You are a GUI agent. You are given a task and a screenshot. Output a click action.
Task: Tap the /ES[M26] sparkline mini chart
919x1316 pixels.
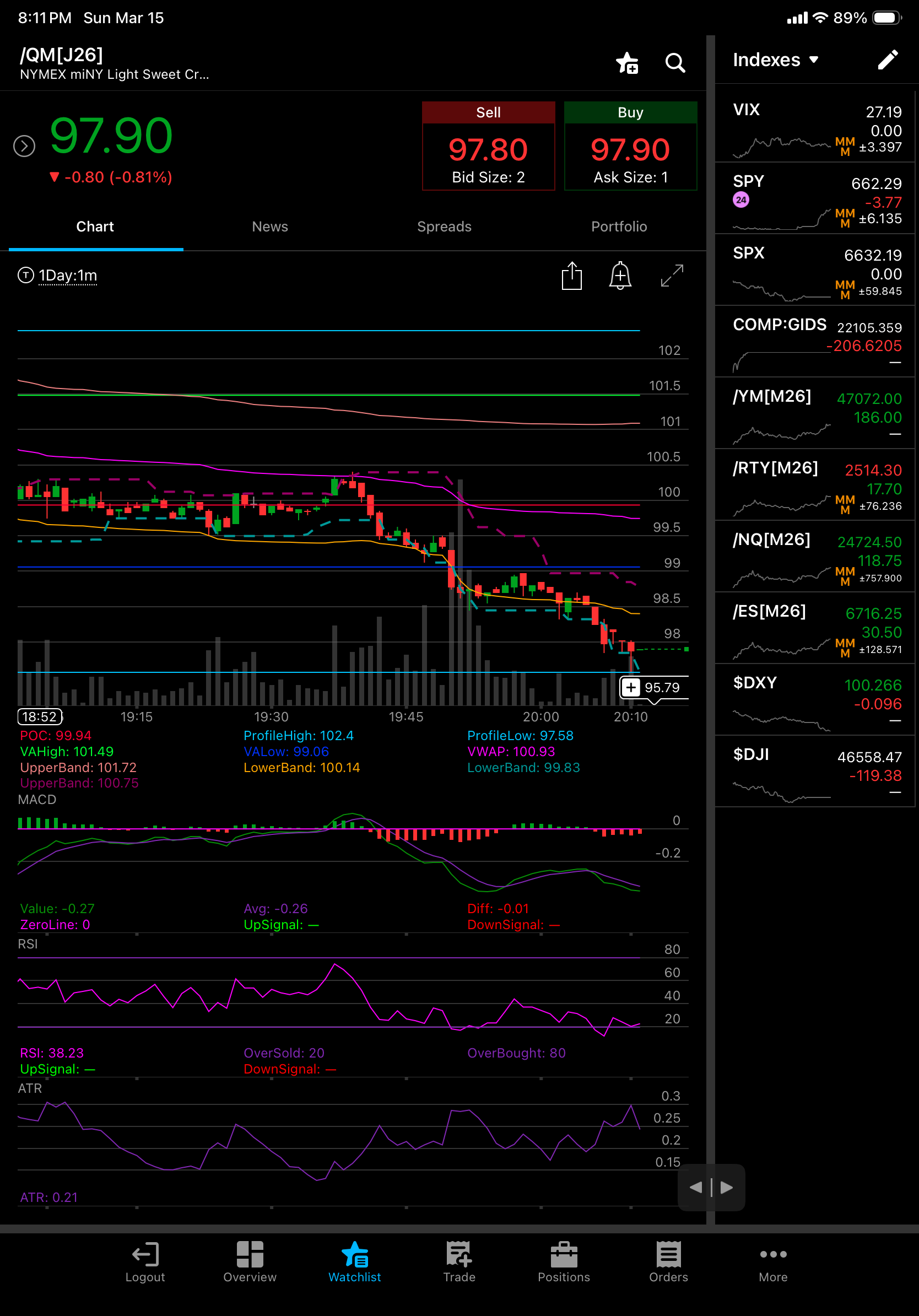coord(781,648)
